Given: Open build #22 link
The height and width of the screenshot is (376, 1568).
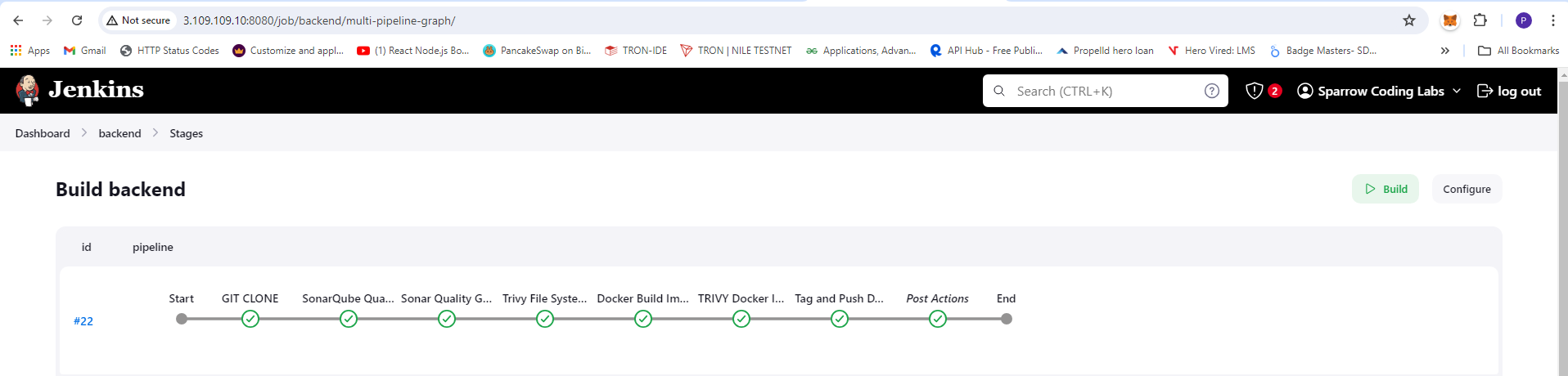Looking at the screenshot, I should pyautogui.click(x=83, y=321).
